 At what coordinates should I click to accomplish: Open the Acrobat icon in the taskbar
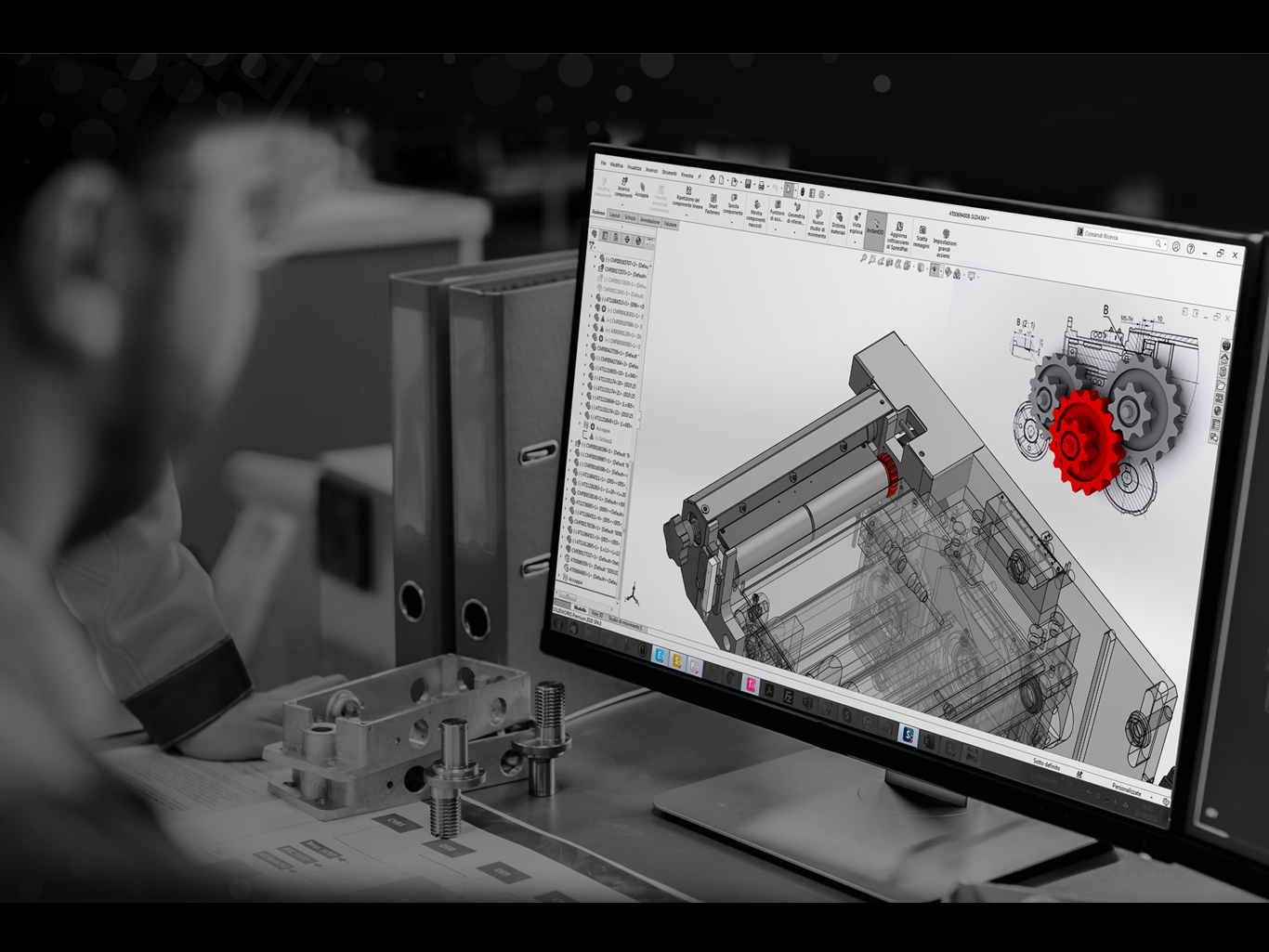[x=769, y=690]
